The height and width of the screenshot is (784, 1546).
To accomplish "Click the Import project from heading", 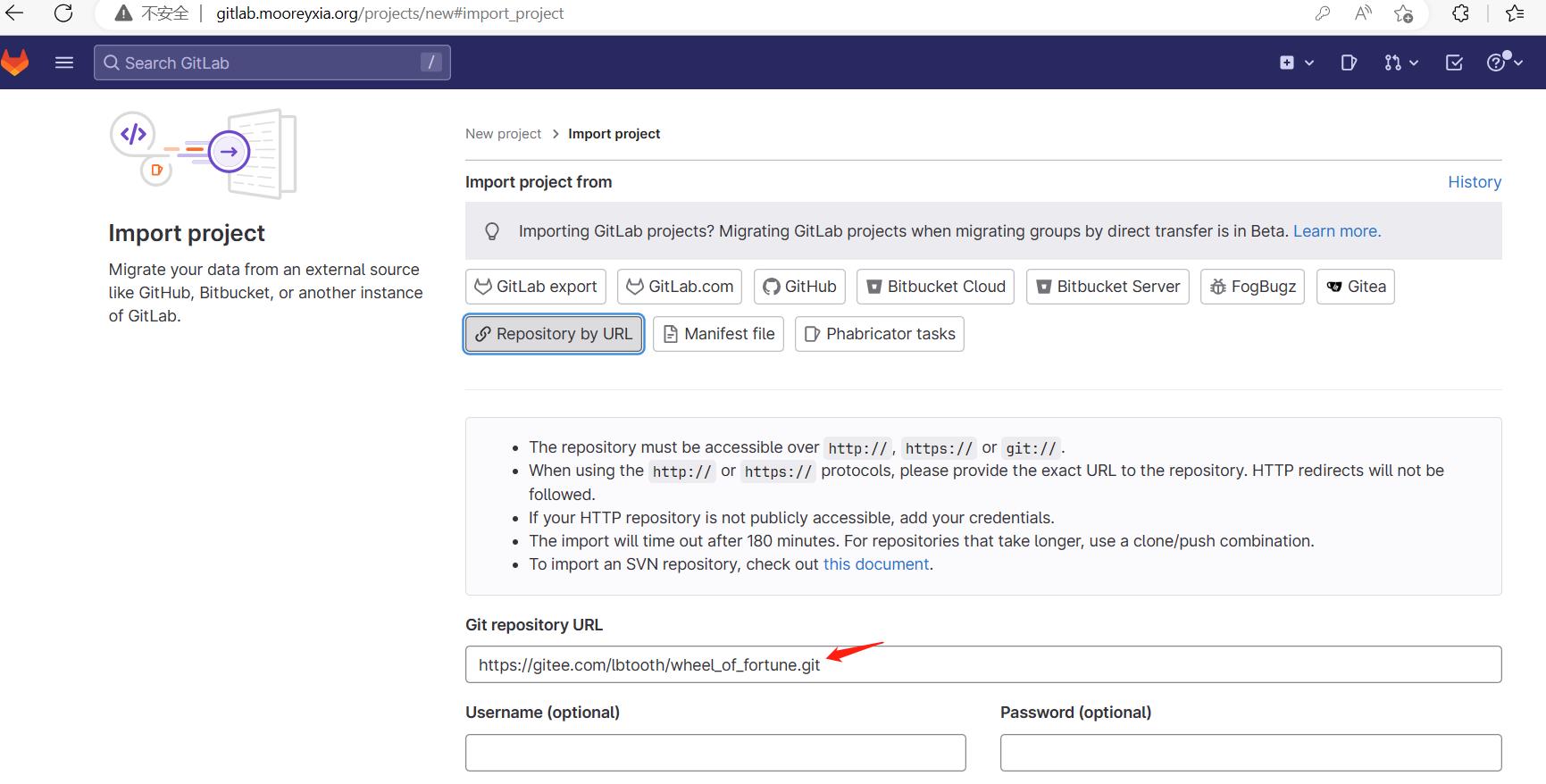I will [x=539, y=182].
